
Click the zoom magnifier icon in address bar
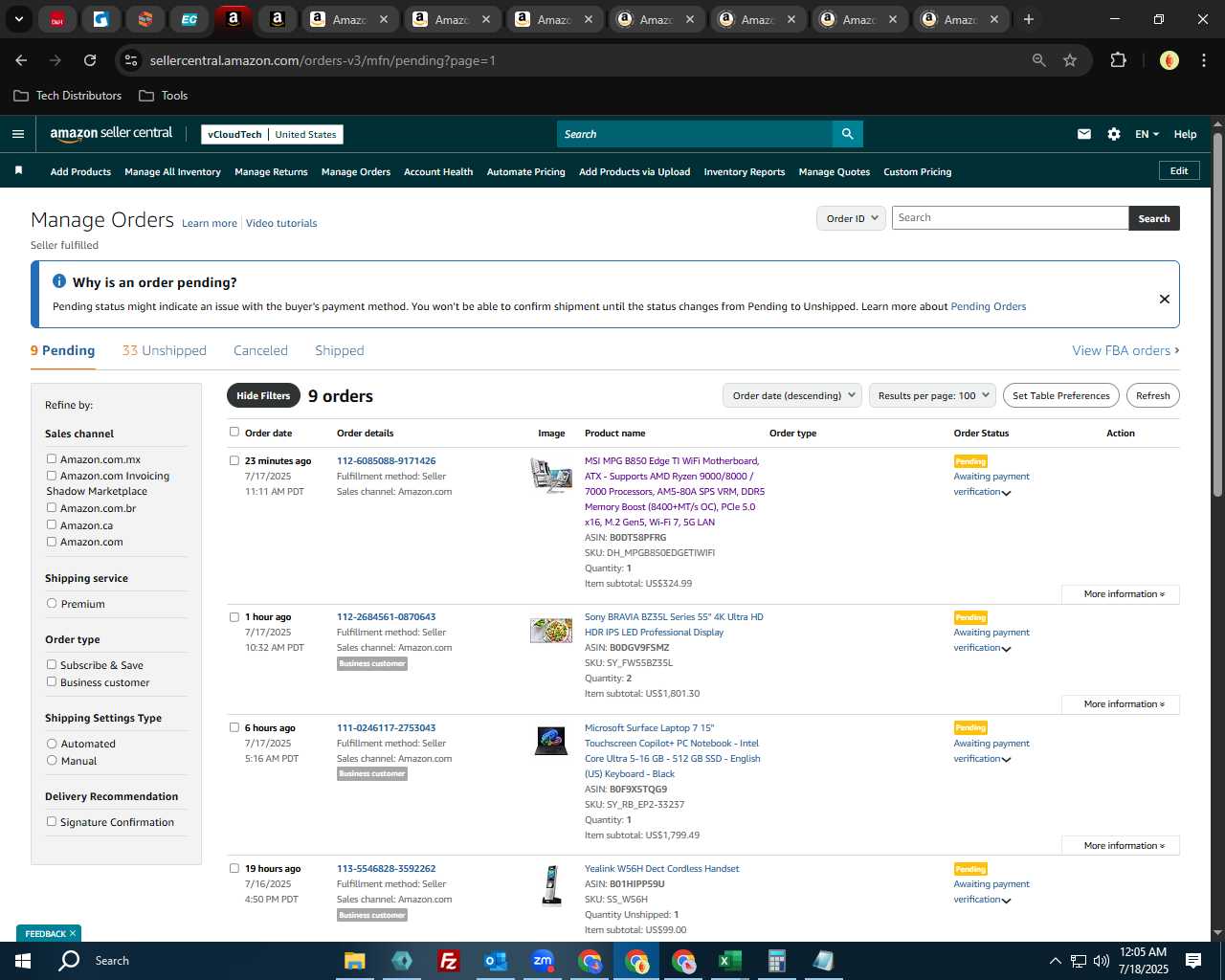coord(1039,60)
